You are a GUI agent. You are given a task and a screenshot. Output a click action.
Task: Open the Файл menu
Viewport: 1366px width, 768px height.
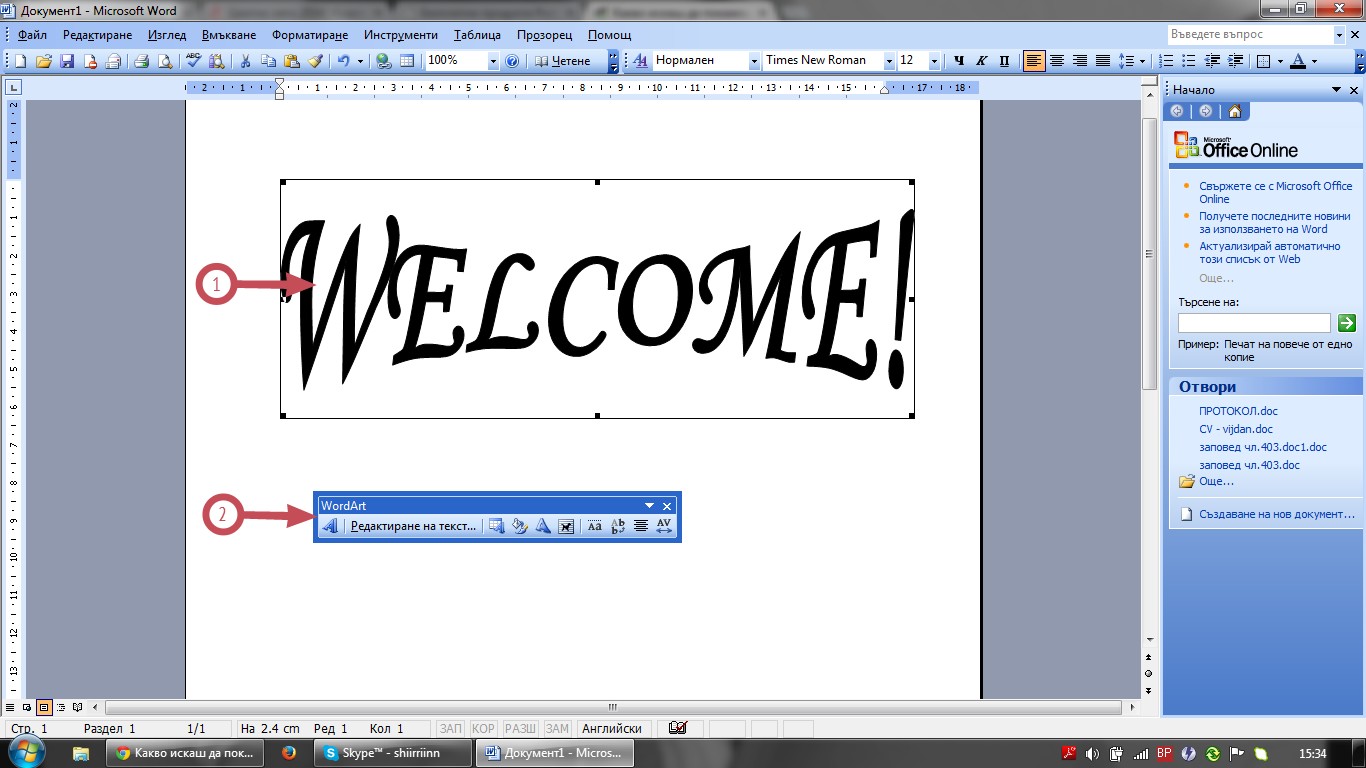32,35
